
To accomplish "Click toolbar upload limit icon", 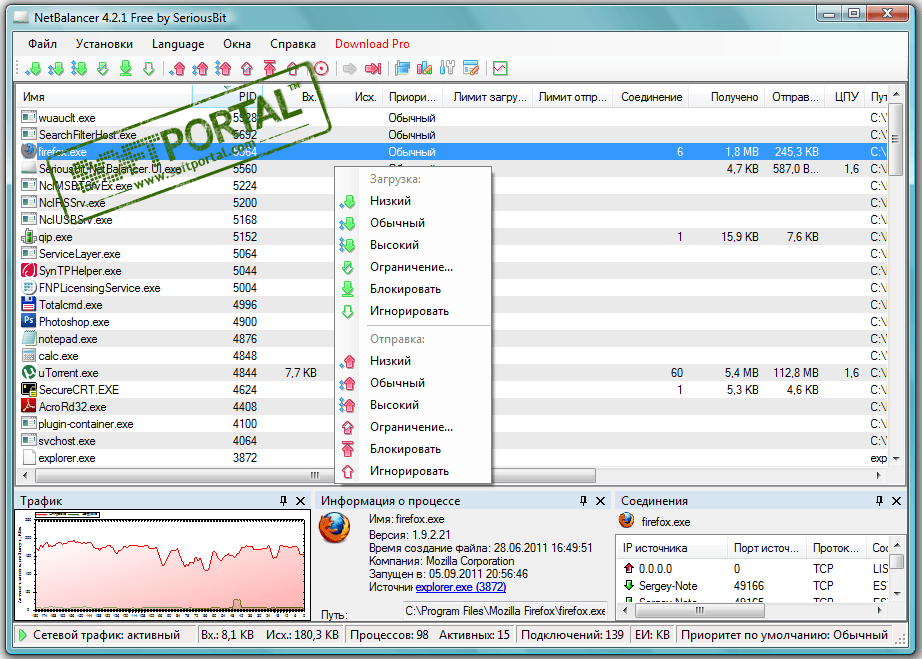I will tap(247, 69).
